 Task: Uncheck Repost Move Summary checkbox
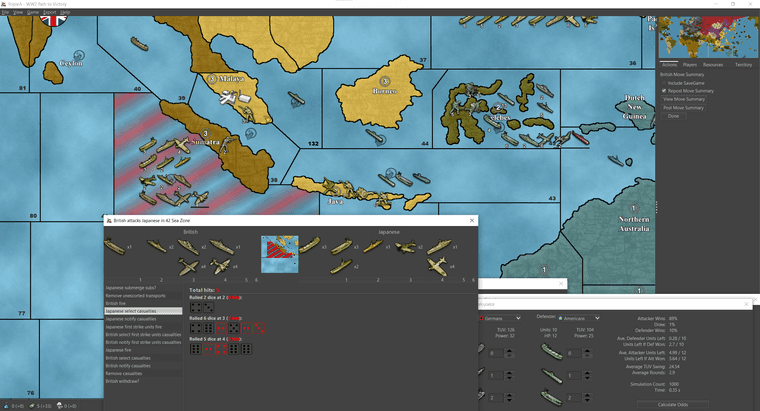coord(664,91)
